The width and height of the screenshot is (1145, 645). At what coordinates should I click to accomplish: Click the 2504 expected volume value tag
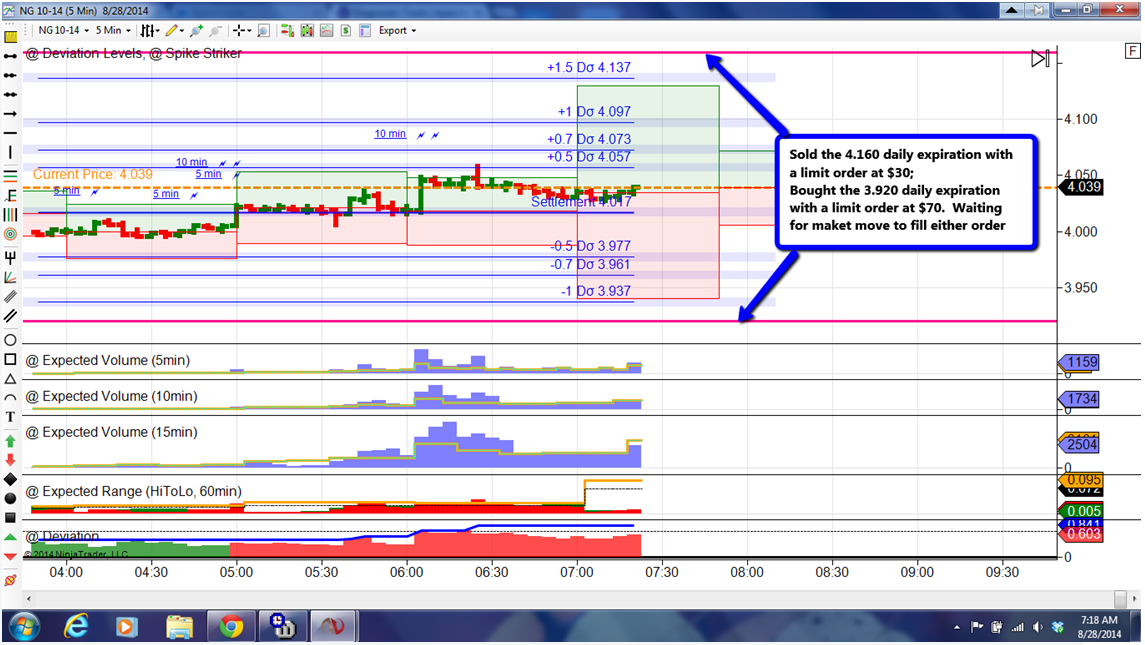[1081, 445]
